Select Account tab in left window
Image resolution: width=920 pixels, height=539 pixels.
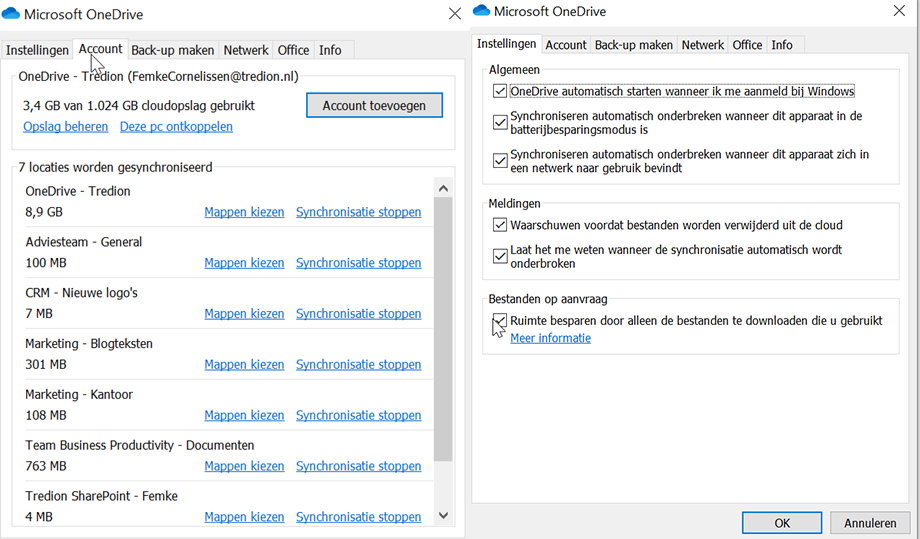click(x=100, y=49)
